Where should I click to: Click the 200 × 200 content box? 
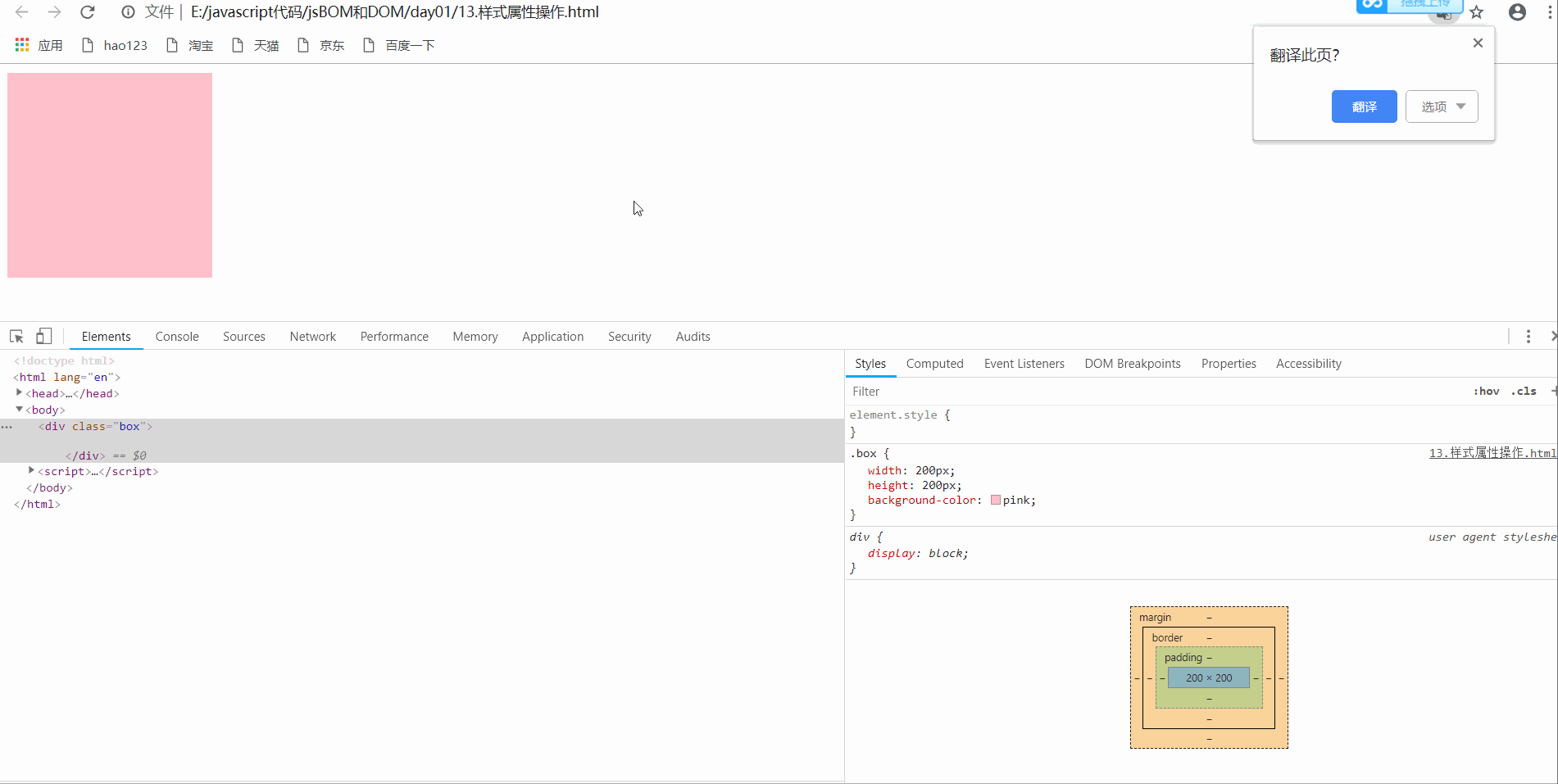click(x=1209, y=678)
